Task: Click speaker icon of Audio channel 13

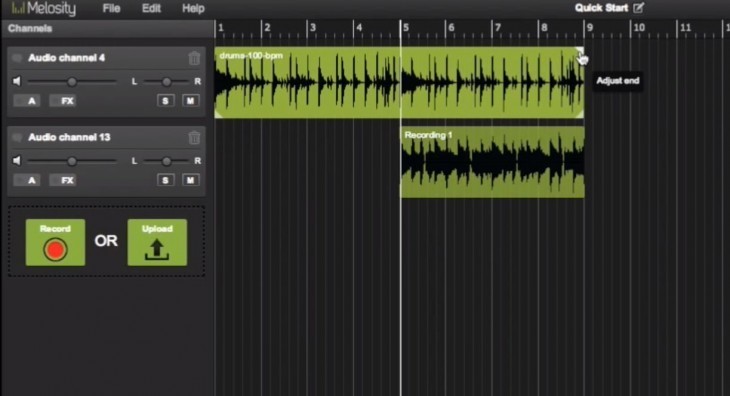Action: tap(17, 161)
